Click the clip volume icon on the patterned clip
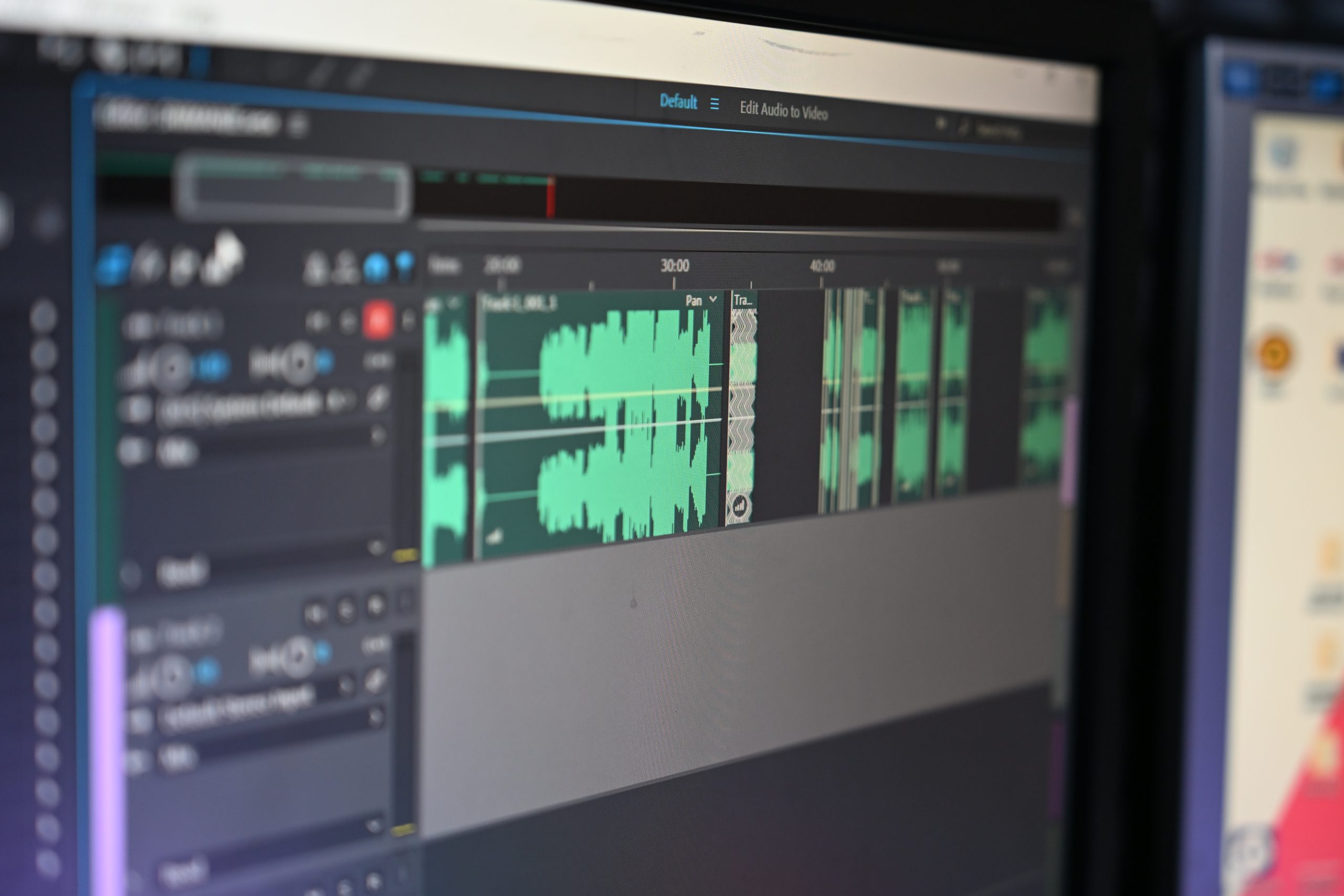Viewport: 1344px width, 896px height. 739,507
